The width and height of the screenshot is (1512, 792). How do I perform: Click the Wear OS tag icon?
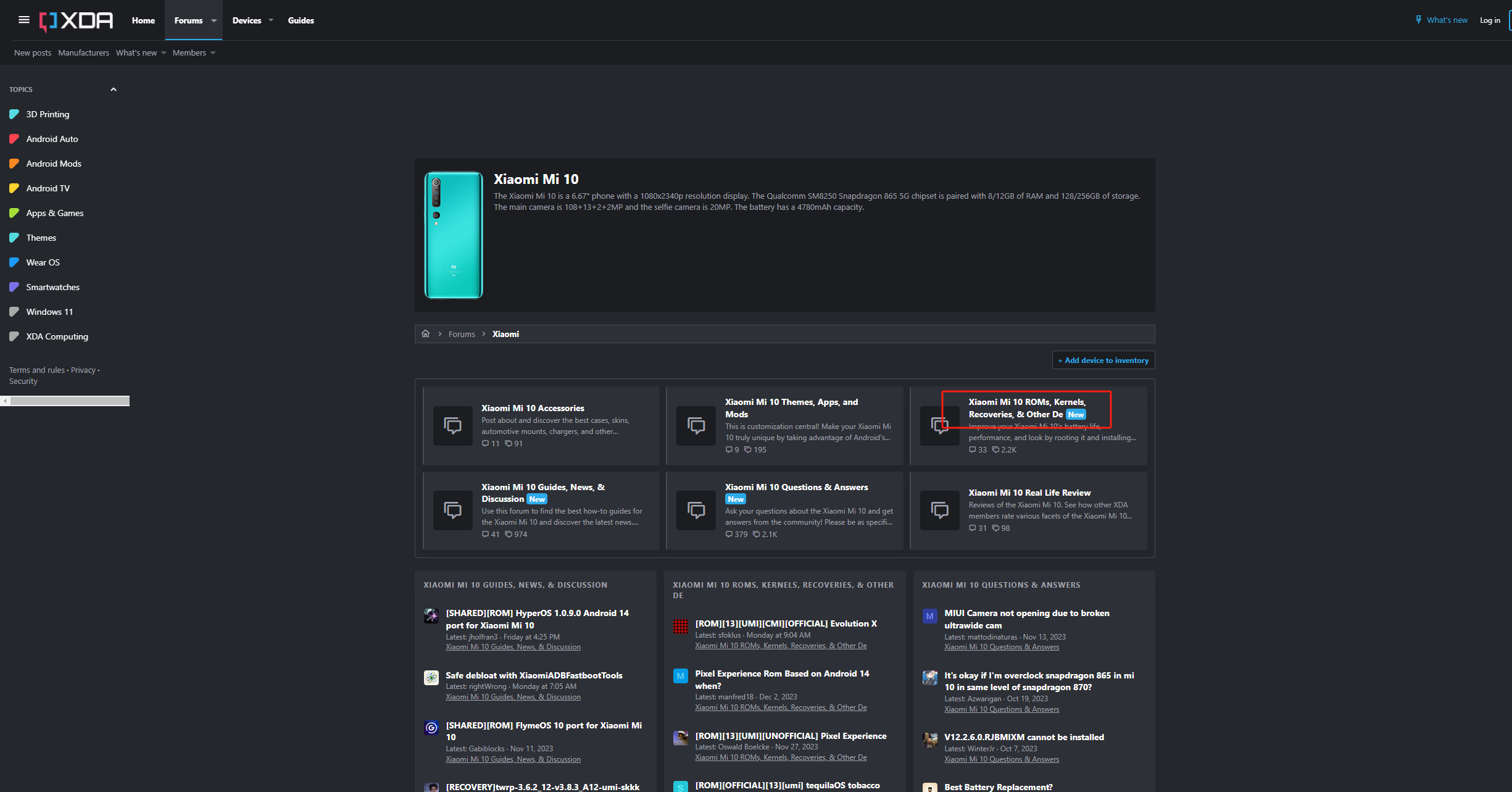click(x=14, y=262)
